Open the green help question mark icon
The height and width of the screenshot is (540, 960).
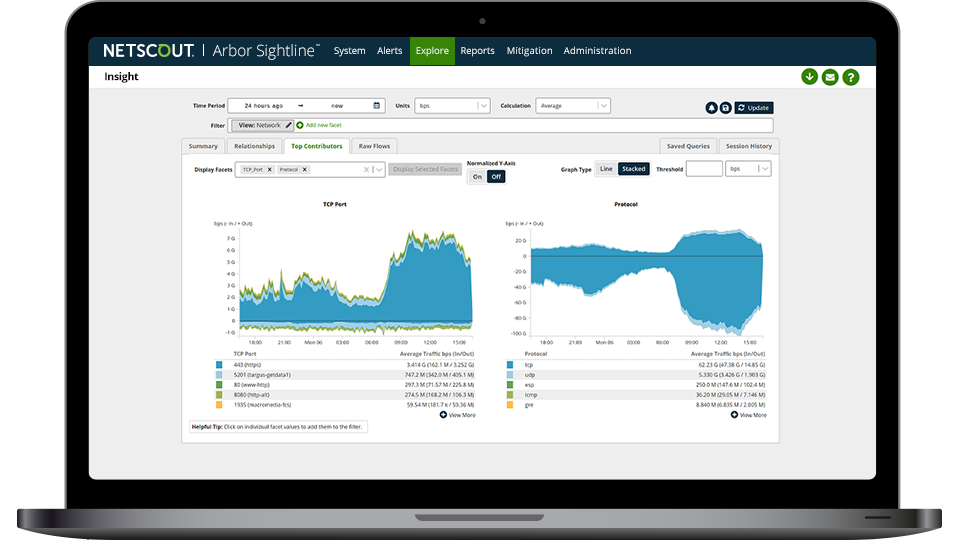click(x=850, y=77)
